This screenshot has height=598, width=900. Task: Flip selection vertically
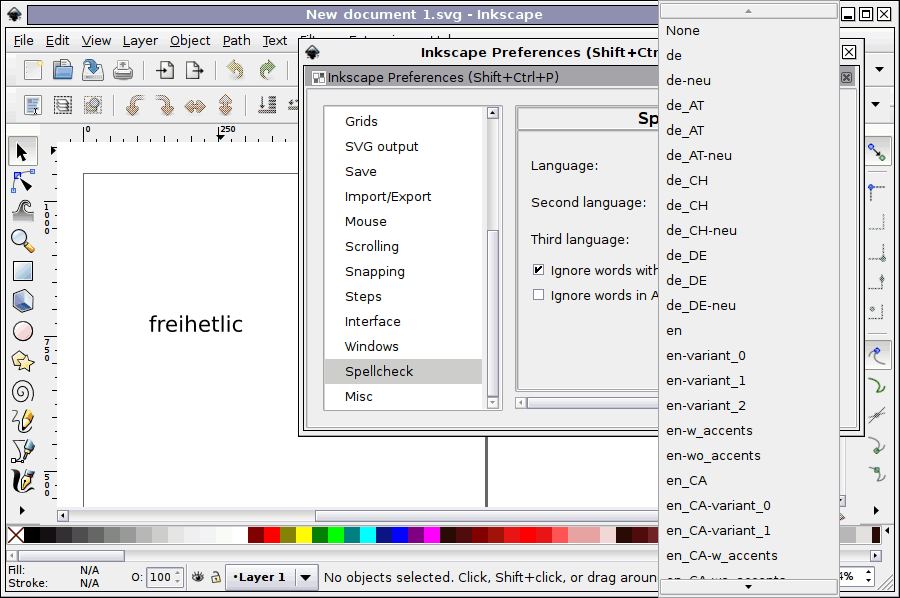coord(225,105)
